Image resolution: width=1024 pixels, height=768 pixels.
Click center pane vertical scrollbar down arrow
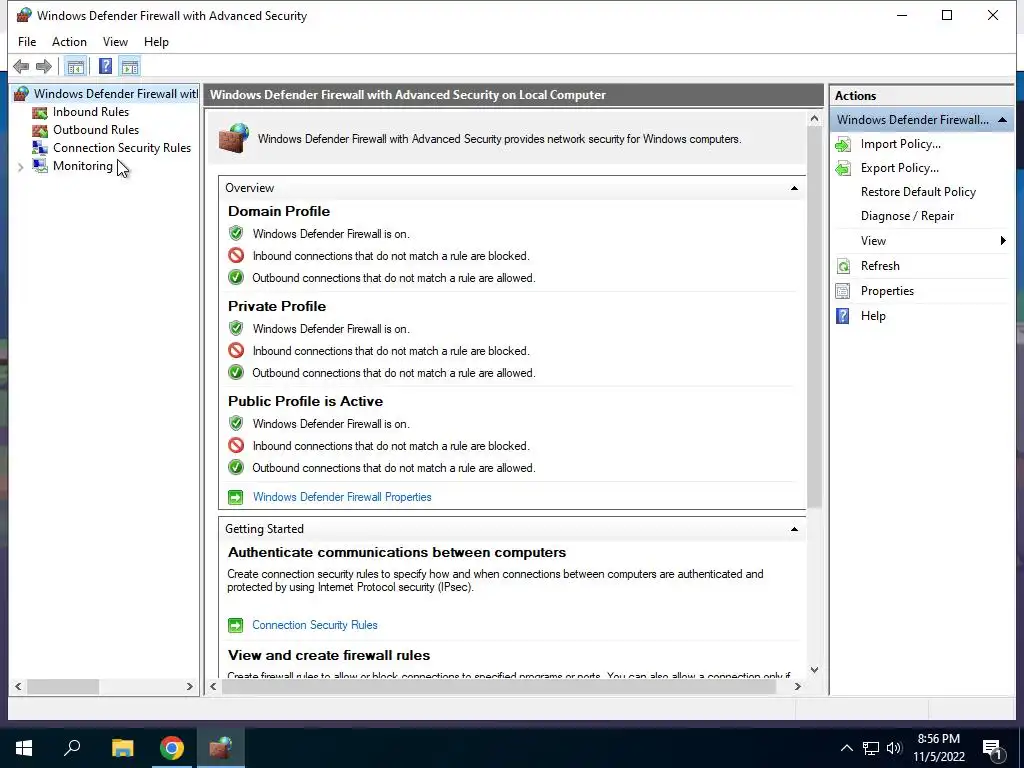coord(814,670)
